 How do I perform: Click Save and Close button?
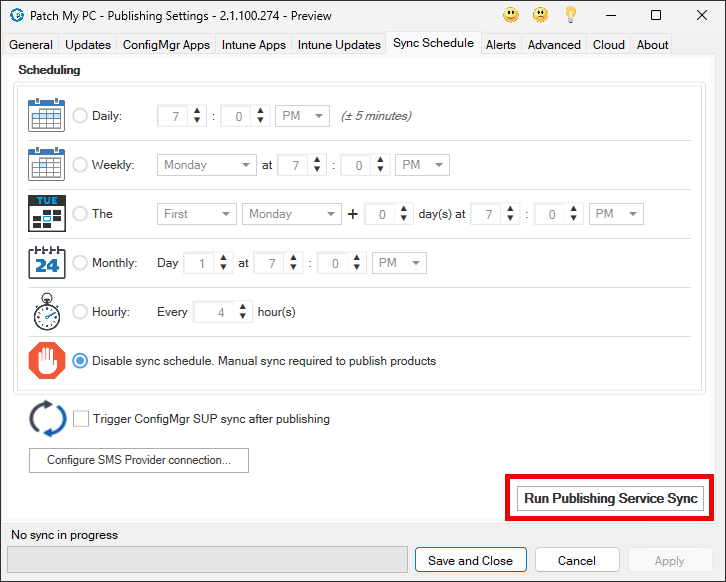471,560
